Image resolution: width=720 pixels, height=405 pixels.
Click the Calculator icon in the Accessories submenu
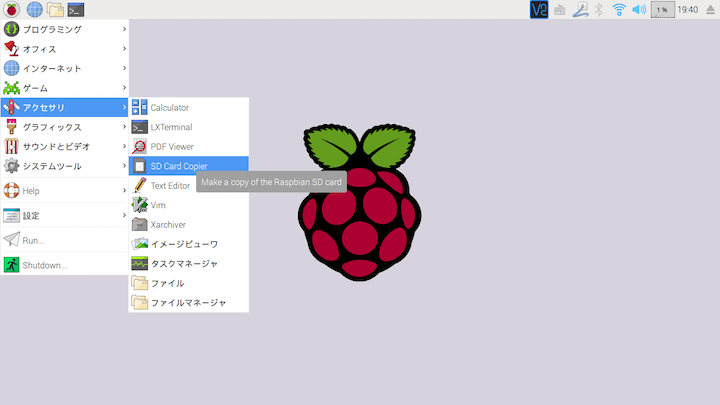[x=140, y=107]
